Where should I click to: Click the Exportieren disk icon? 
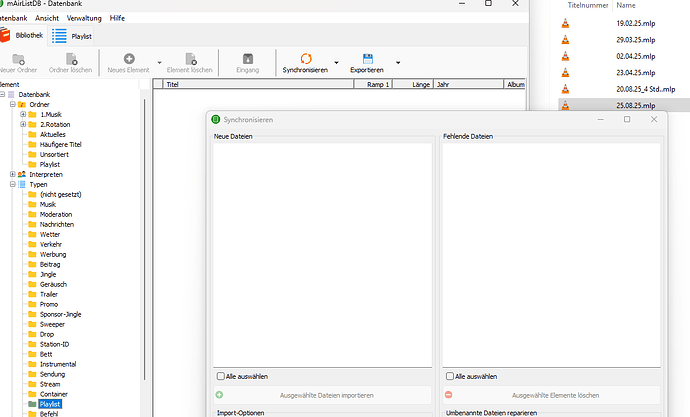pyautogui.click(x=367, y=59)
